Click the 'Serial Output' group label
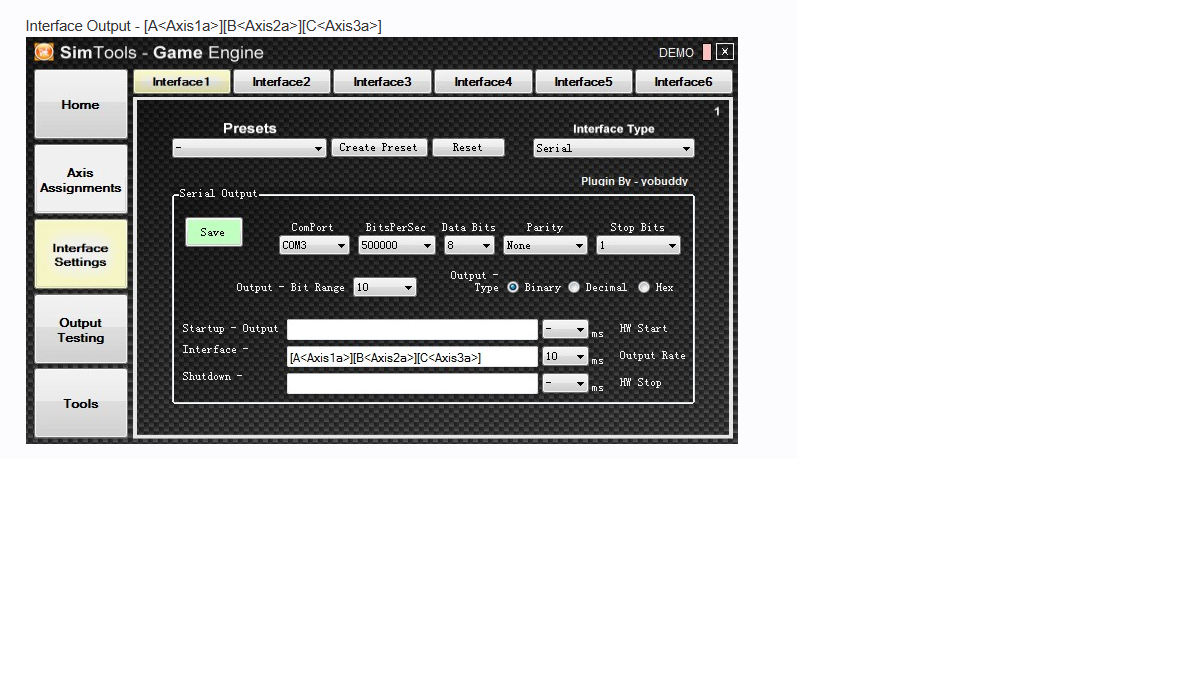1200x684 pixels. pyautogui.click(x=218, y=194)
